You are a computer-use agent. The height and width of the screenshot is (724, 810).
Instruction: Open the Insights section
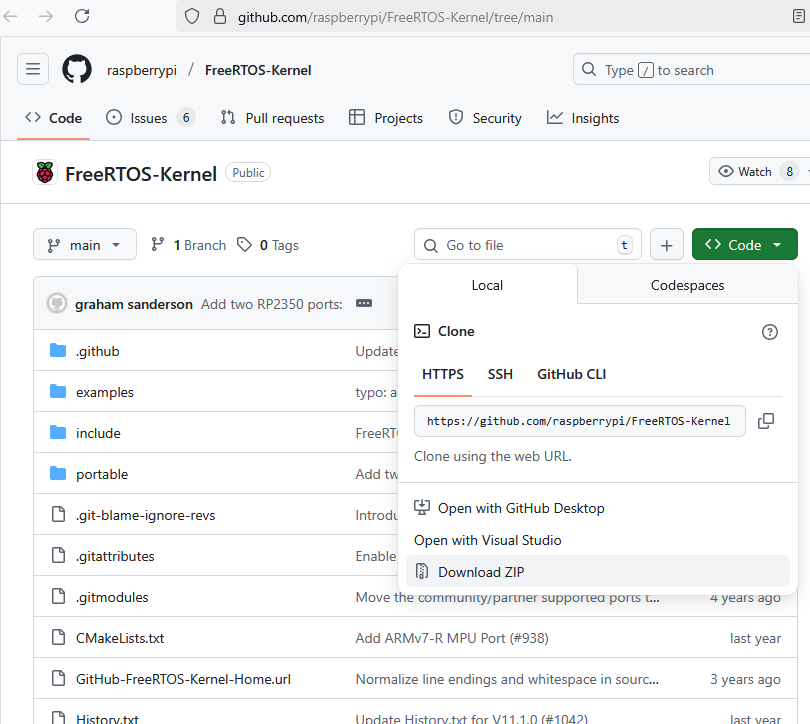583,117
